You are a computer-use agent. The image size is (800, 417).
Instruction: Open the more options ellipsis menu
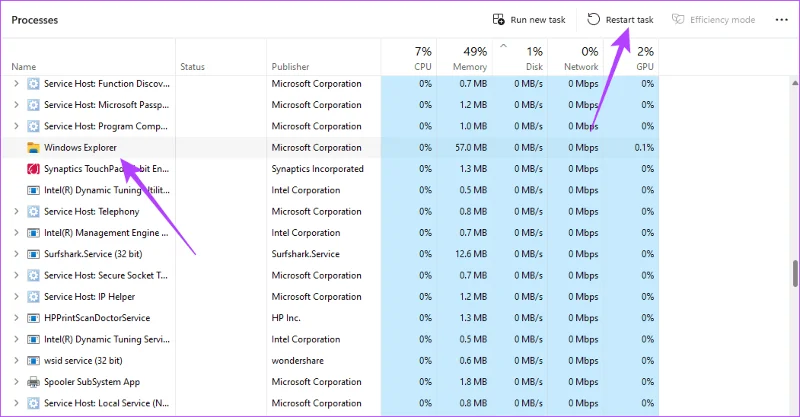click(782, 20)
